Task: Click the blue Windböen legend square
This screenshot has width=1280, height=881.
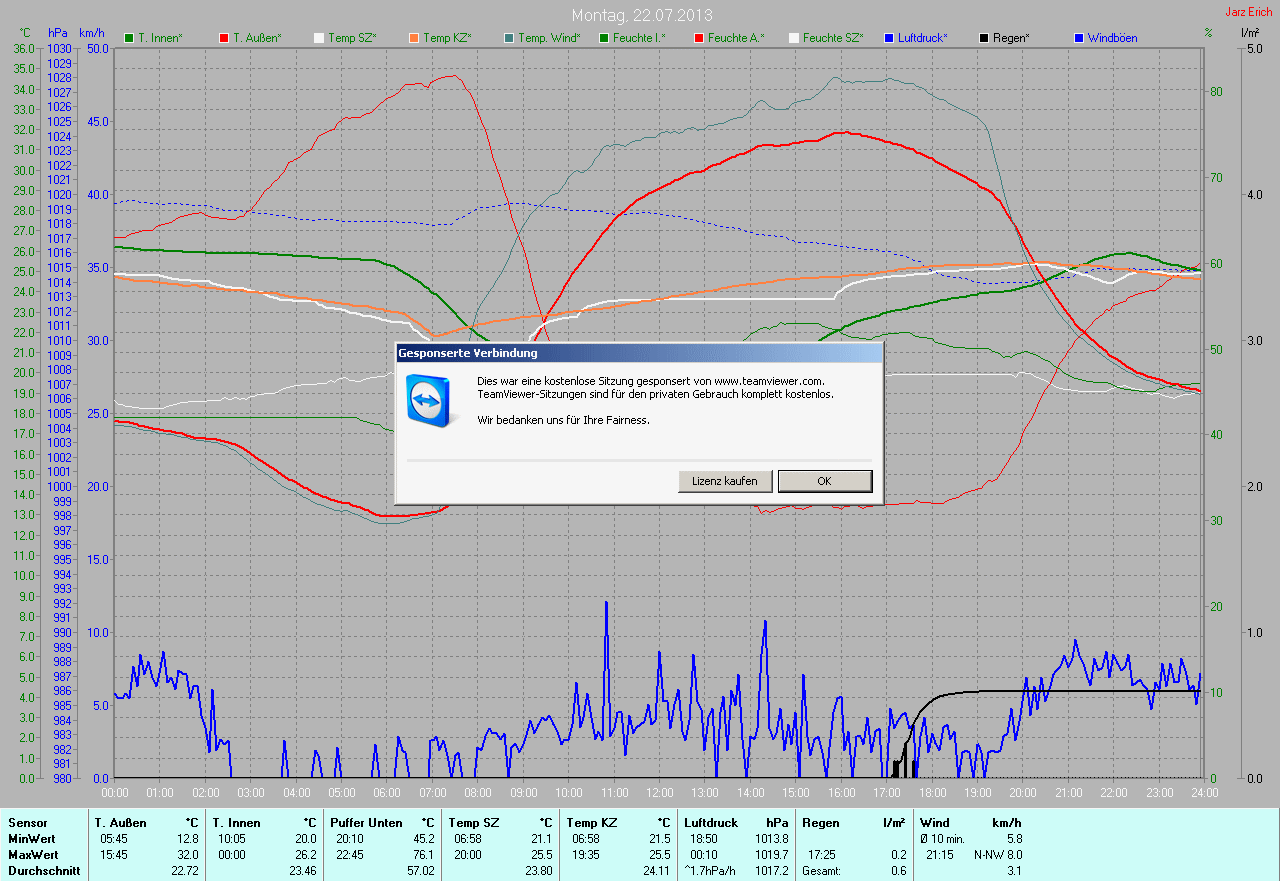Action: point(1079,38)
